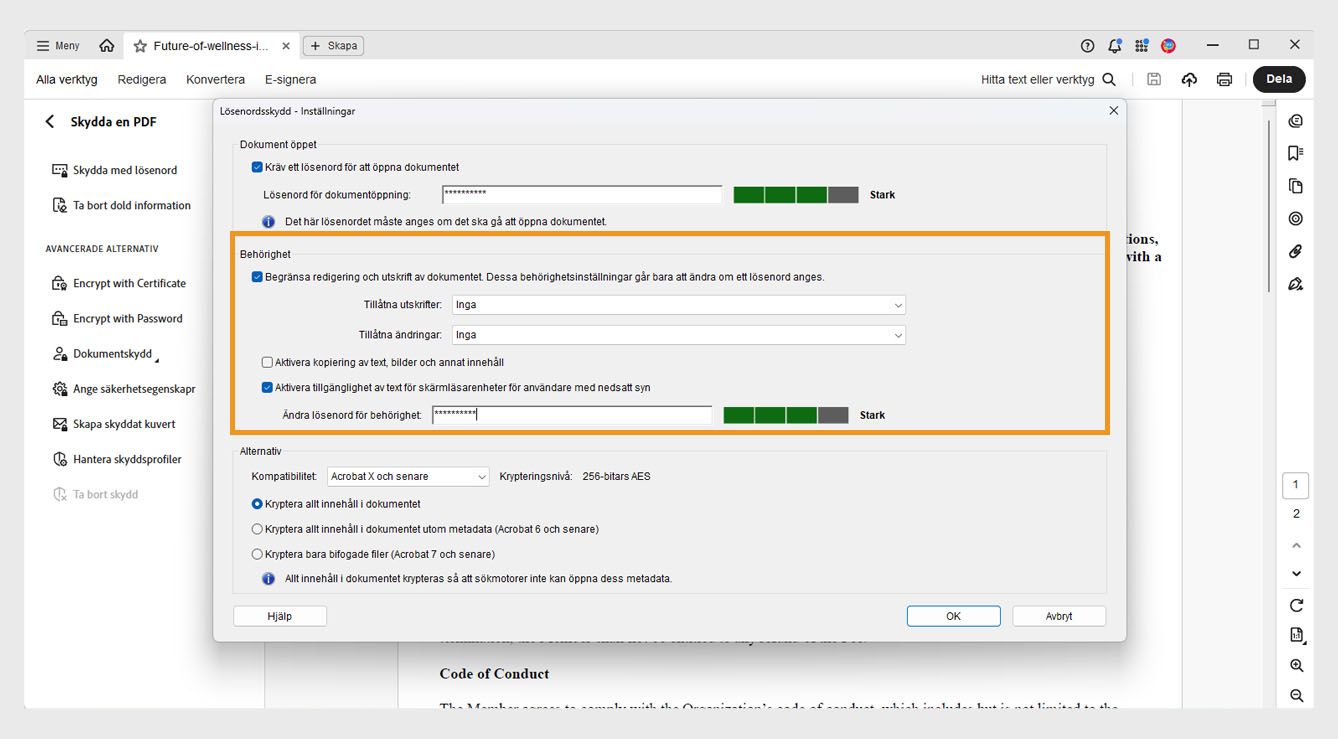Image resolution: width=1338 pixels, height=739 pixels.
Task: Confirm the dialog with OK
Action: coord(953,616)
